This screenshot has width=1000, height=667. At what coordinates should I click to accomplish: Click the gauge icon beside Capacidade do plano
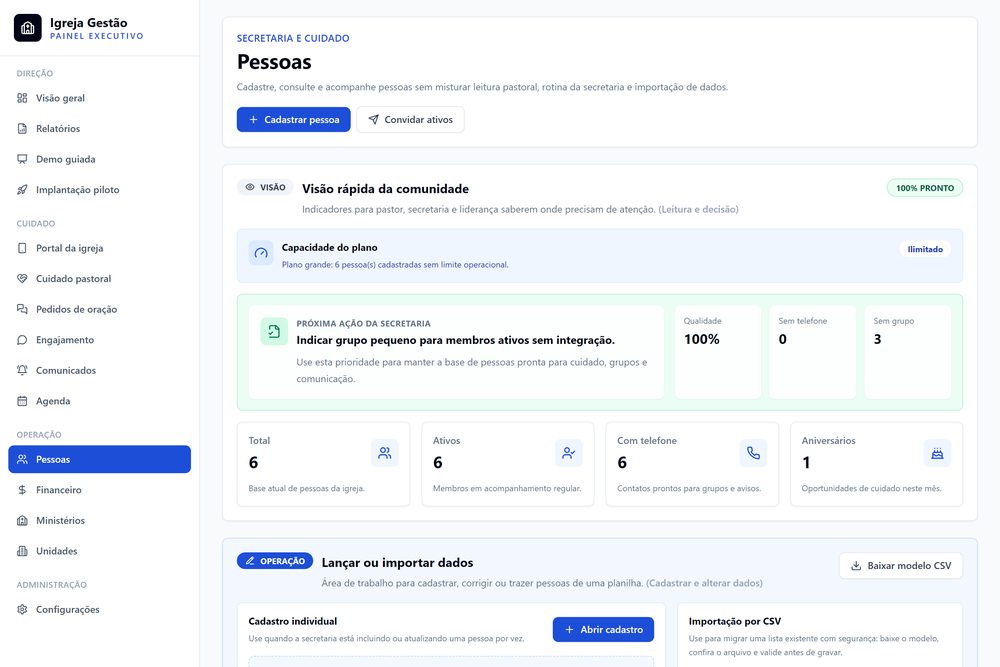[x=261, y=253]
